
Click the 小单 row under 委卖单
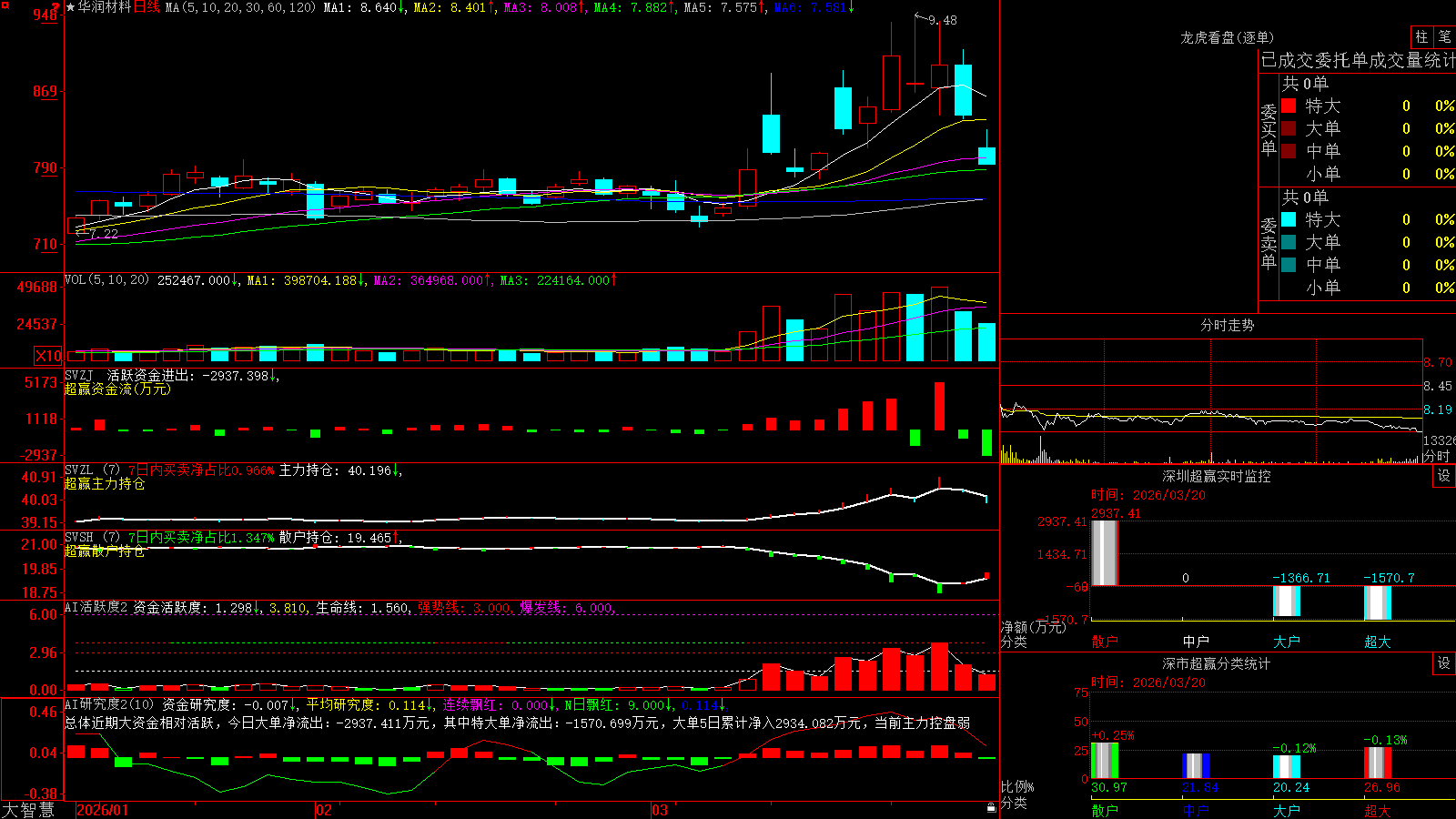1368,288
